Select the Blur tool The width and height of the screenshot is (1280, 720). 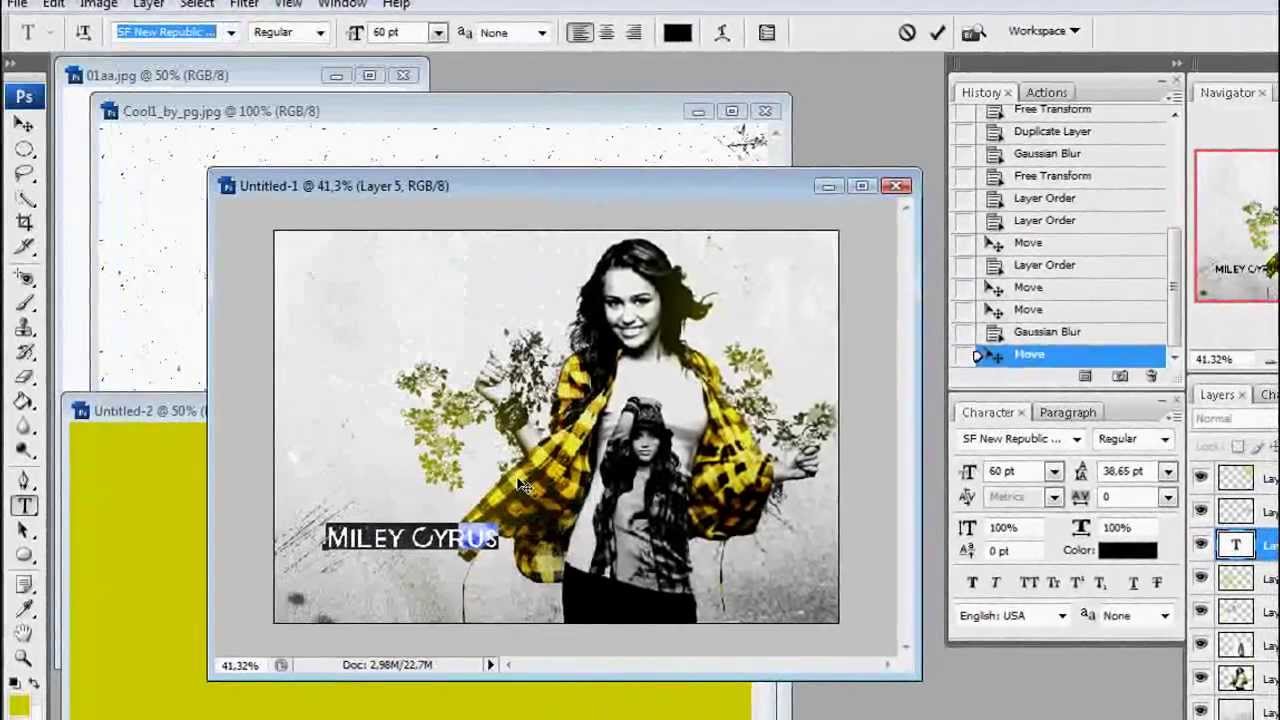[x=24, y=426]
